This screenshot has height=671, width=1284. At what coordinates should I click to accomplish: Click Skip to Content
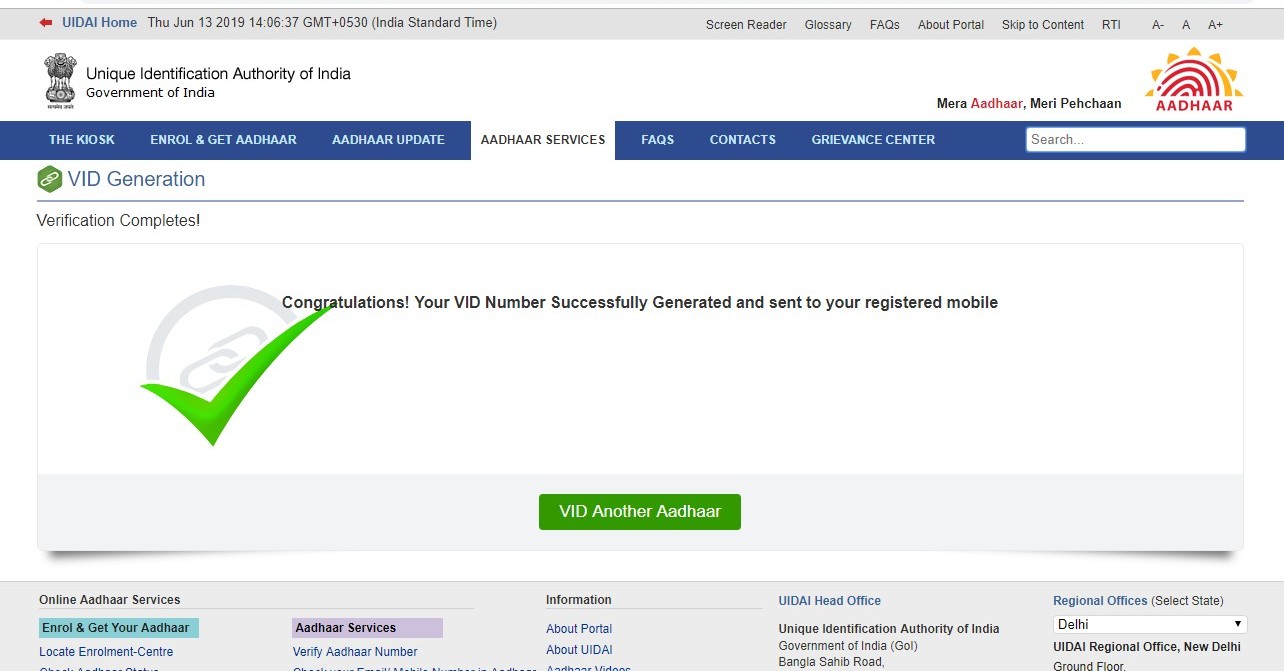tap(1043, 25)
